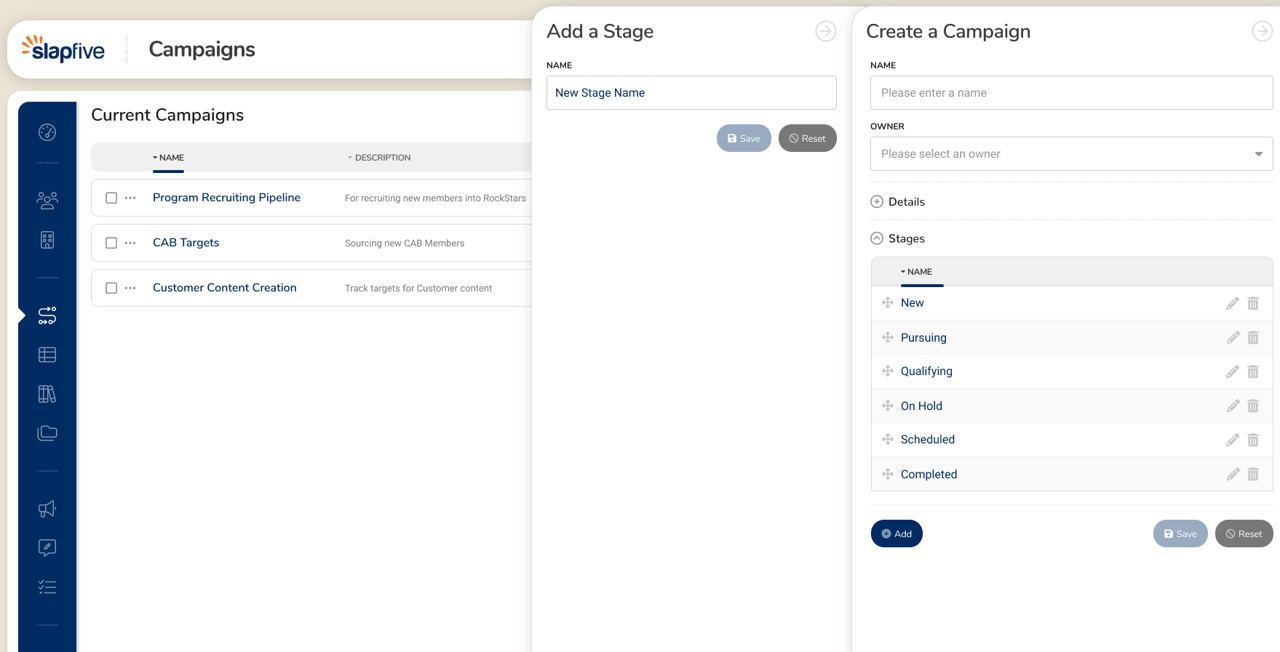Open the three-dot menu for CAB Targets
Viewport: 1280px width, 652px height.
click(130, 243)
